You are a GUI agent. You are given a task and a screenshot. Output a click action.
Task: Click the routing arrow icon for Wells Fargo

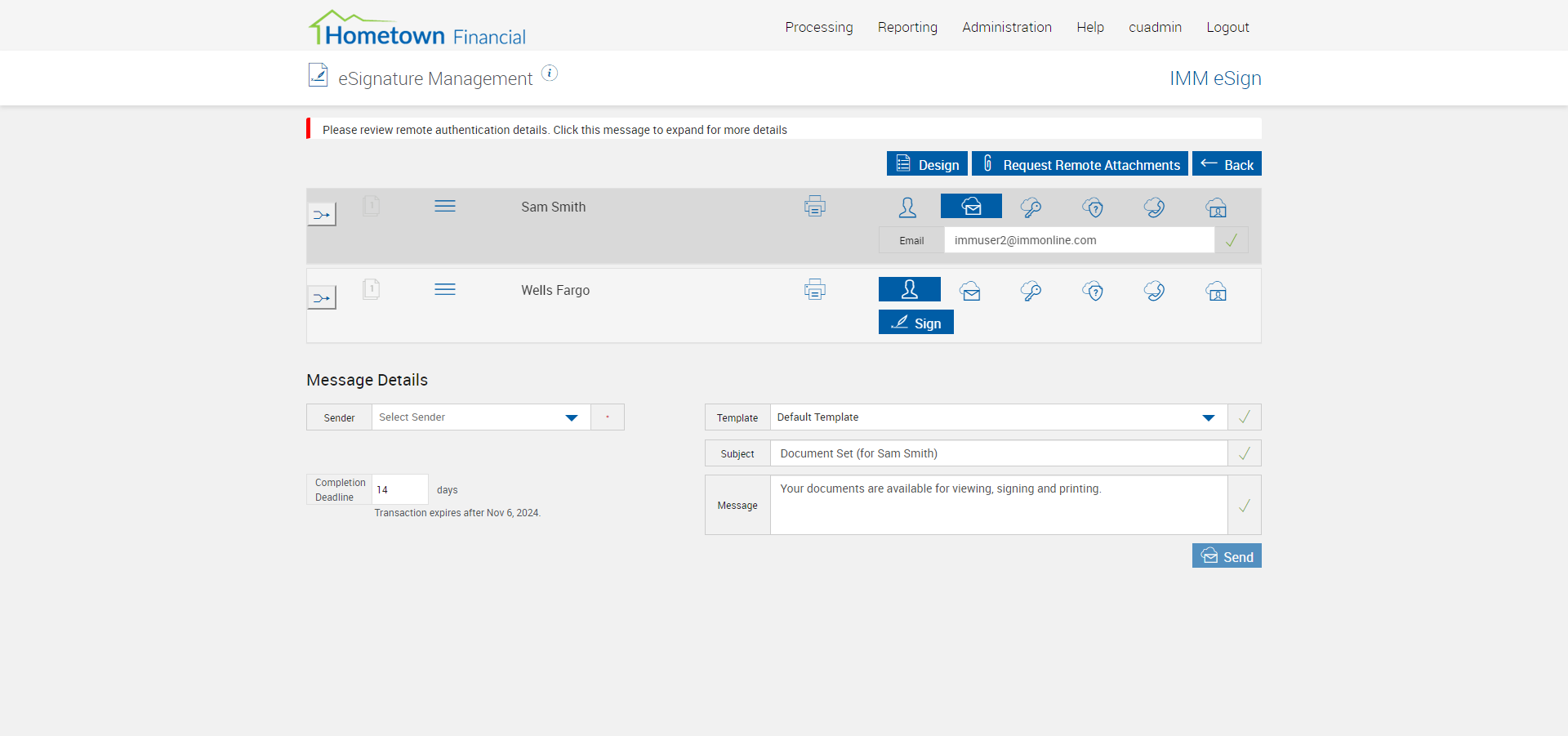pyautogui.click(x=322, y=297)
